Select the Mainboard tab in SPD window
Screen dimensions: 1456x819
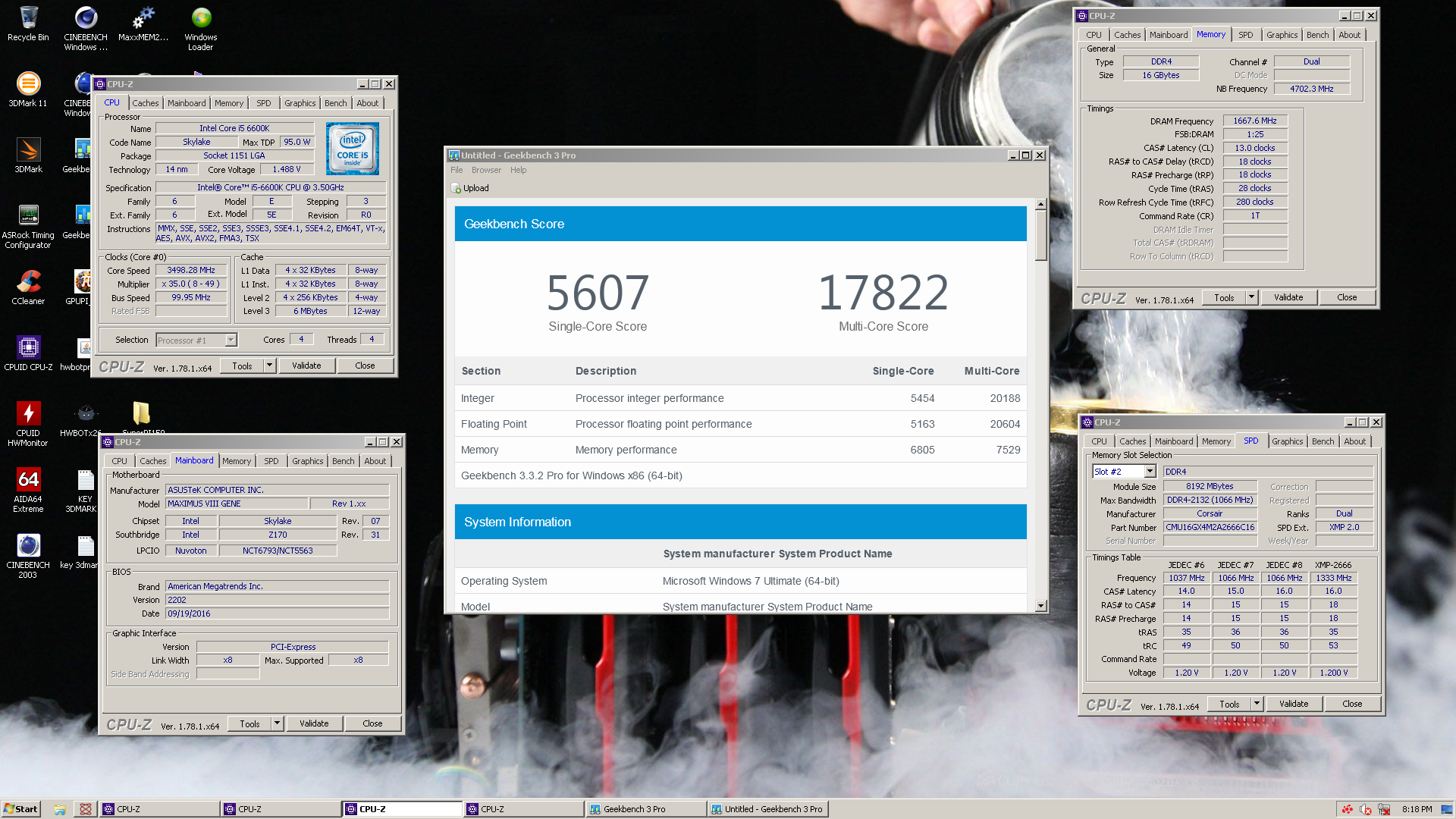tap(1173, 441)
